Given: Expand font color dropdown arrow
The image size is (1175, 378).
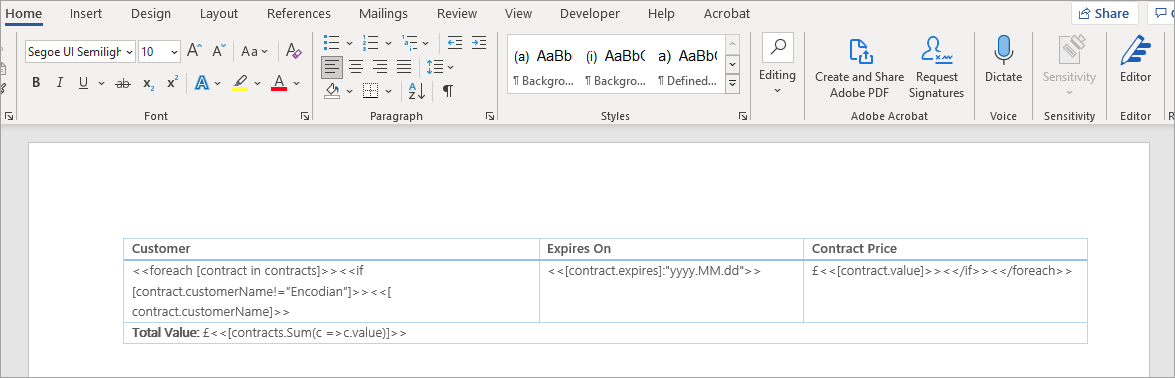Looking at the screenshot, I should [x=296, y=83].
